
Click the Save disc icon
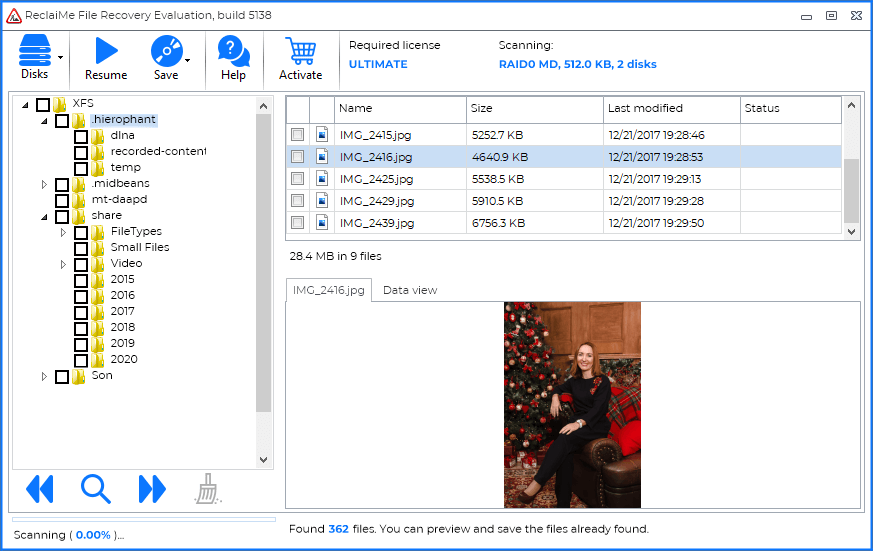pyautogui.click(x=165, y=52)
